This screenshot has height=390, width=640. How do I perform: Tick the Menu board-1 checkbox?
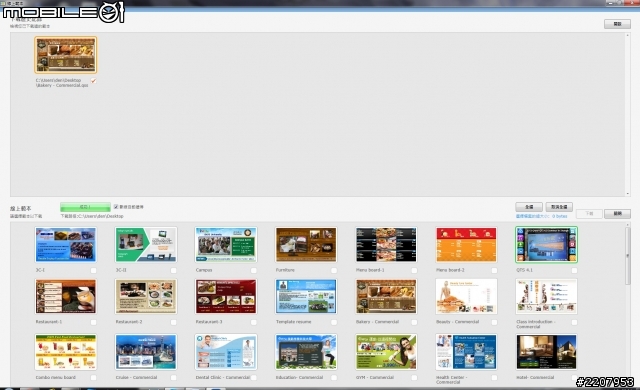[414, 270]
